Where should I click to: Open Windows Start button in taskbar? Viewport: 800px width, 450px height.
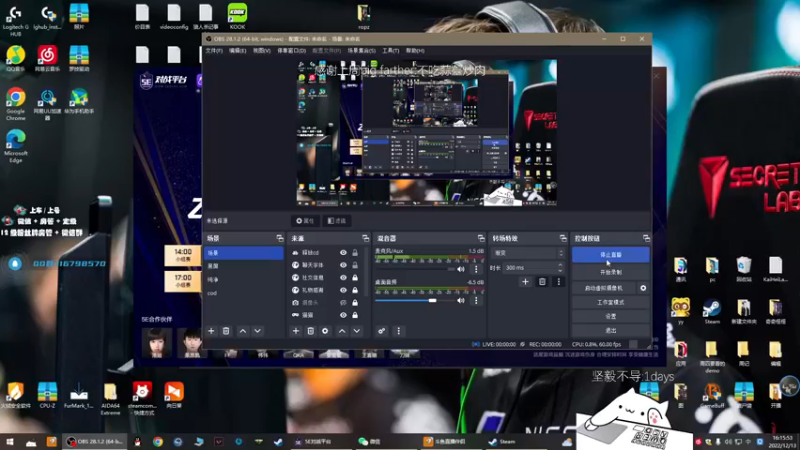tap(10, 442)
